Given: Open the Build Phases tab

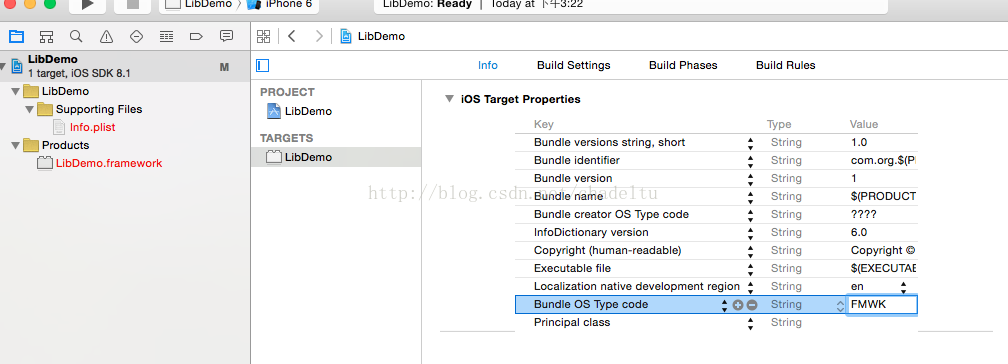Looking at the screenshot, I should pyautogui.click(x=683, y=66).
